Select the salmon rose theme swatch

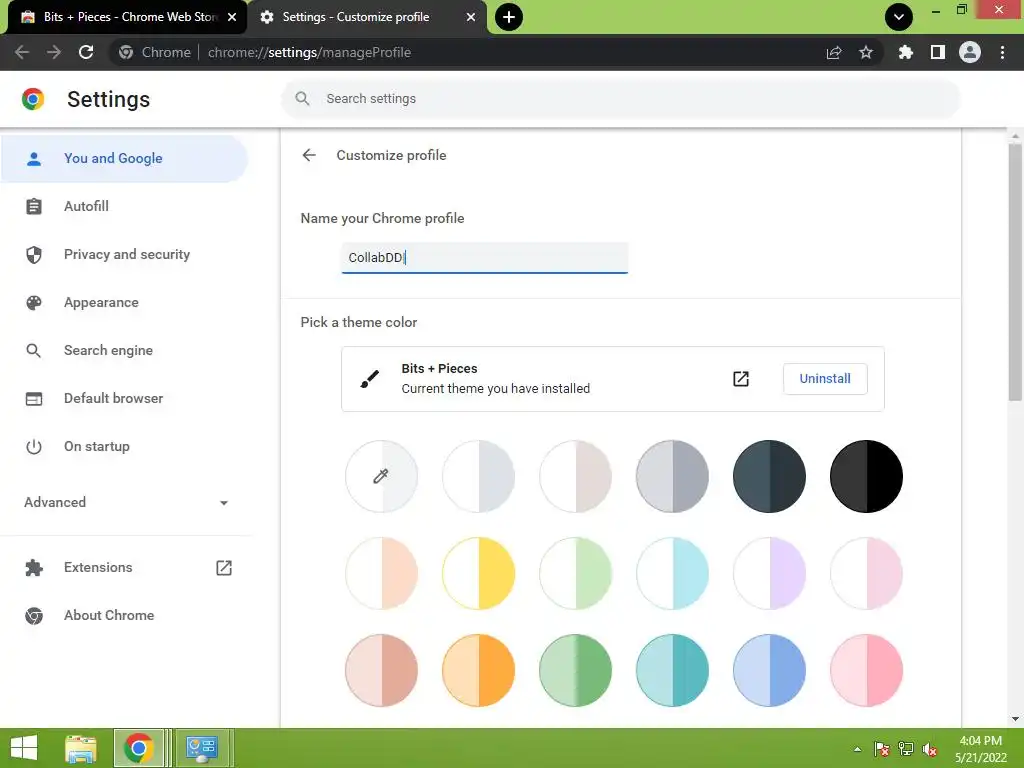[381, 670]
